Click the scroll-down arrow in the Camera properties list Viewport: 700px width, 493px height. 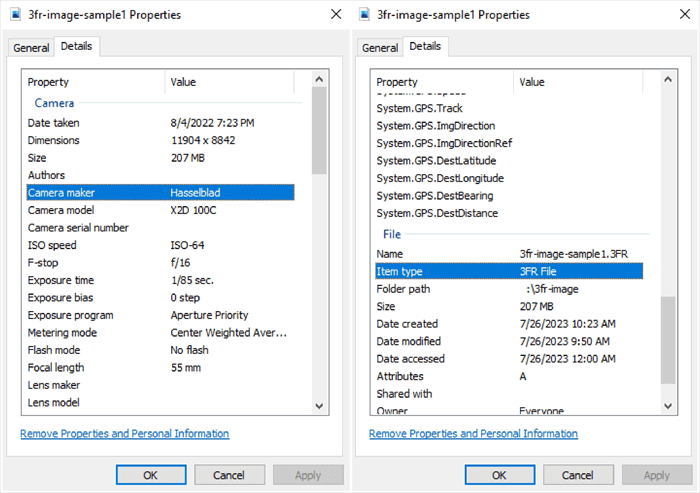click(x=319, y=405)
